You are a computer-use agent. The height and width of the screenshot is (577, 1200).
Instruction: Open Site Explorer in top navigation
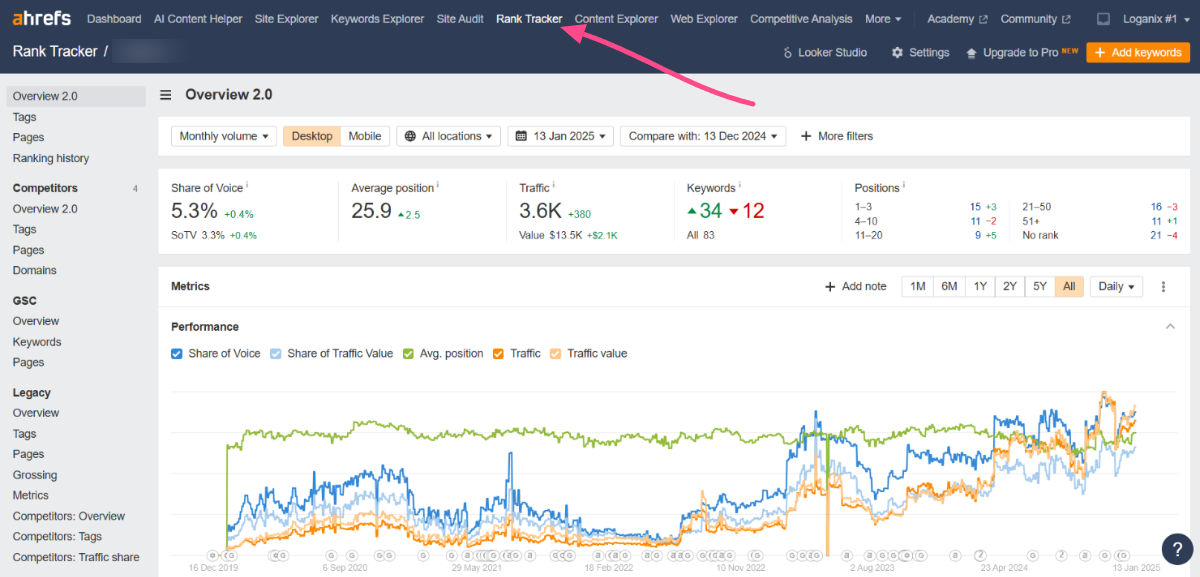point(286,19)
